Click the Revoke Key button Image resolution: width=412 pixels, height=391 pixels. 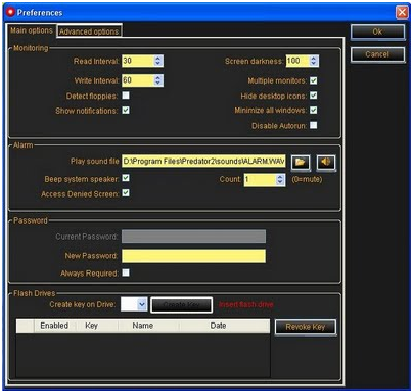click(305, 327)
